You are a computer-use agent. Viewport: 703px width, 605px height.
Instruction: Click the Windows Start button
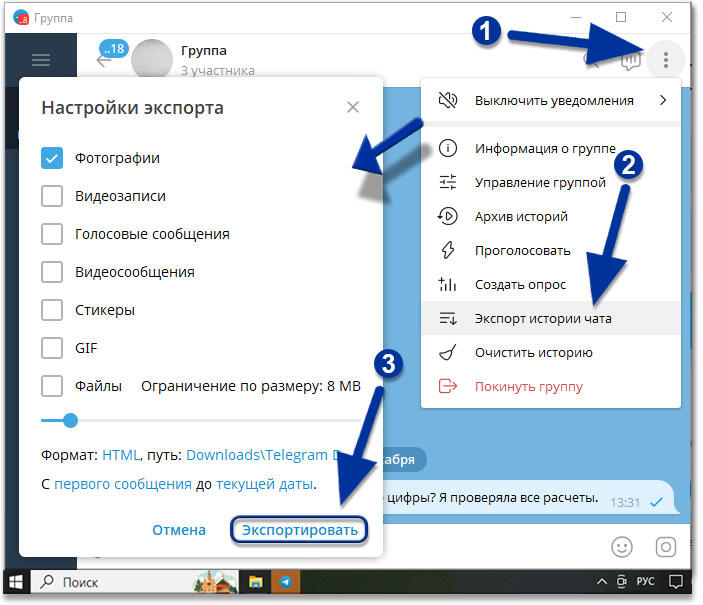coord(17,581)
